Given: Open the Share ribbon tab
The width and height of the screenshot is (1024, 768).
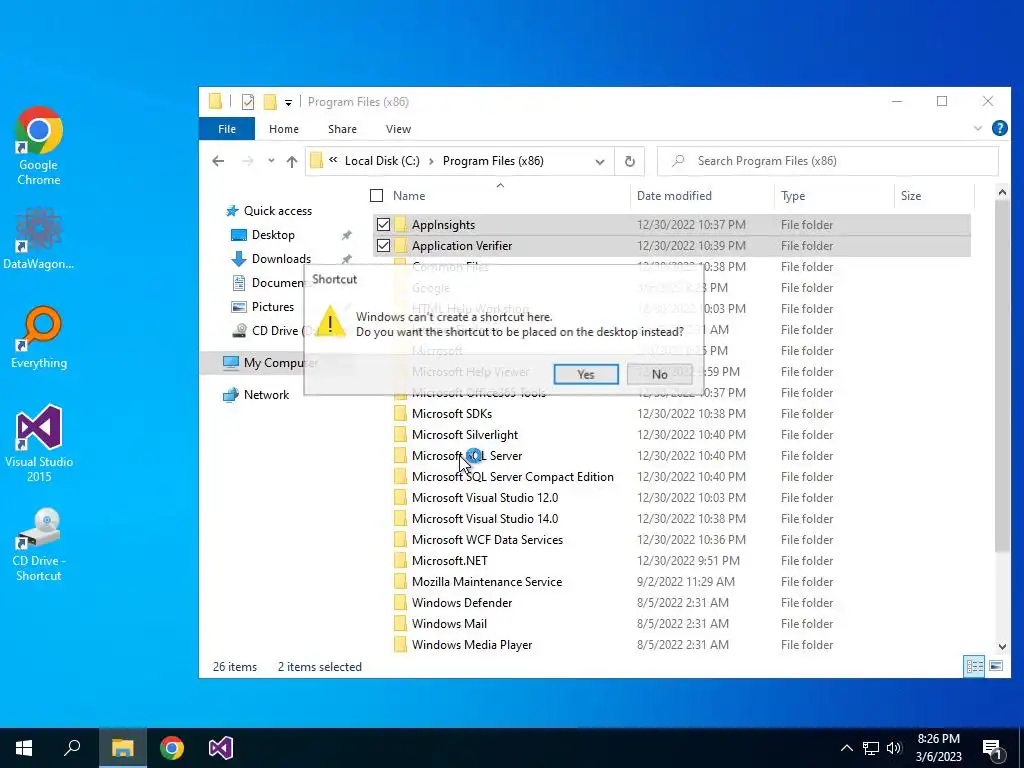Looking at the screenshot, I should point(342,129).
